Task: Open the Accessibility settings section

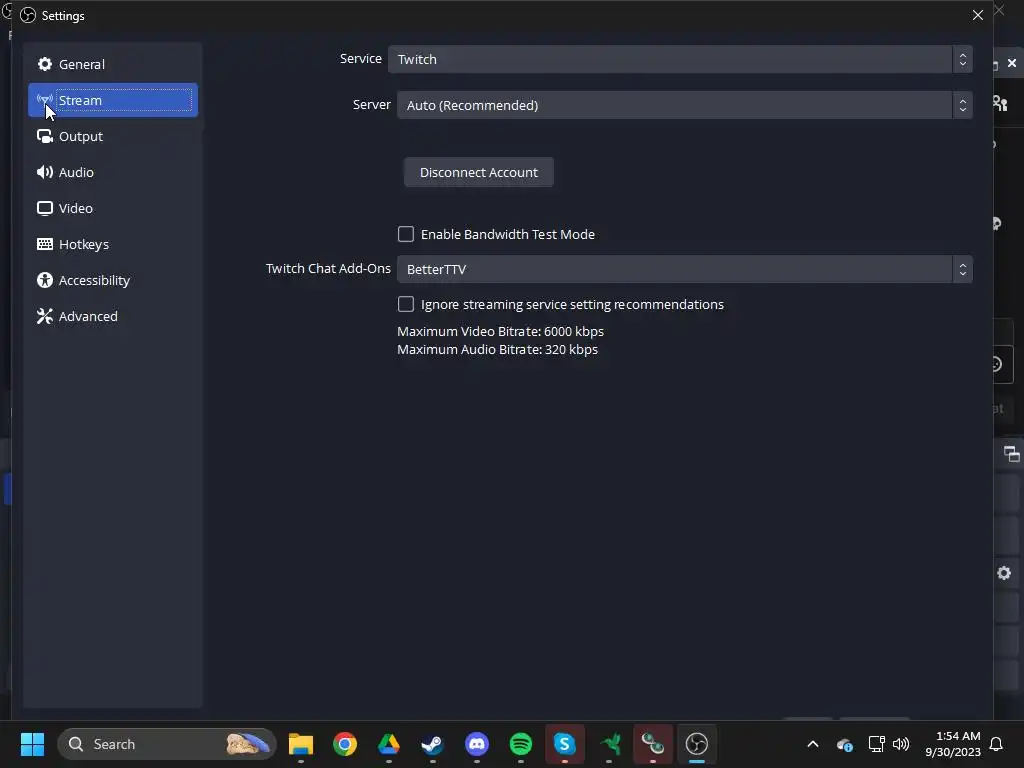Action: pos(112,280)
